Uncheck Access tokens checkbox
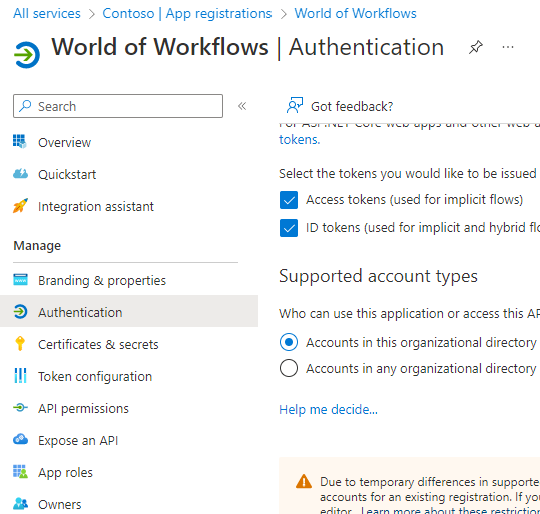540x514 pixels. click(289, 200)
